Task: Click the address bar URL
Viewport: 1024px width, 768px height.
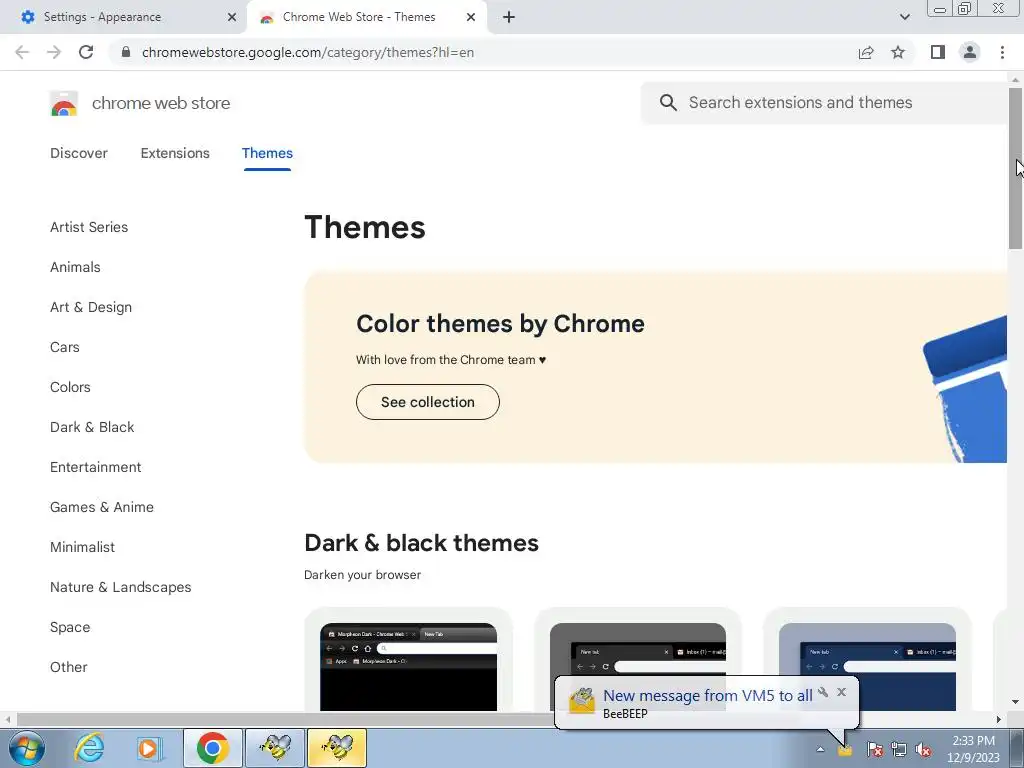Action: click(x=308, y=52)
